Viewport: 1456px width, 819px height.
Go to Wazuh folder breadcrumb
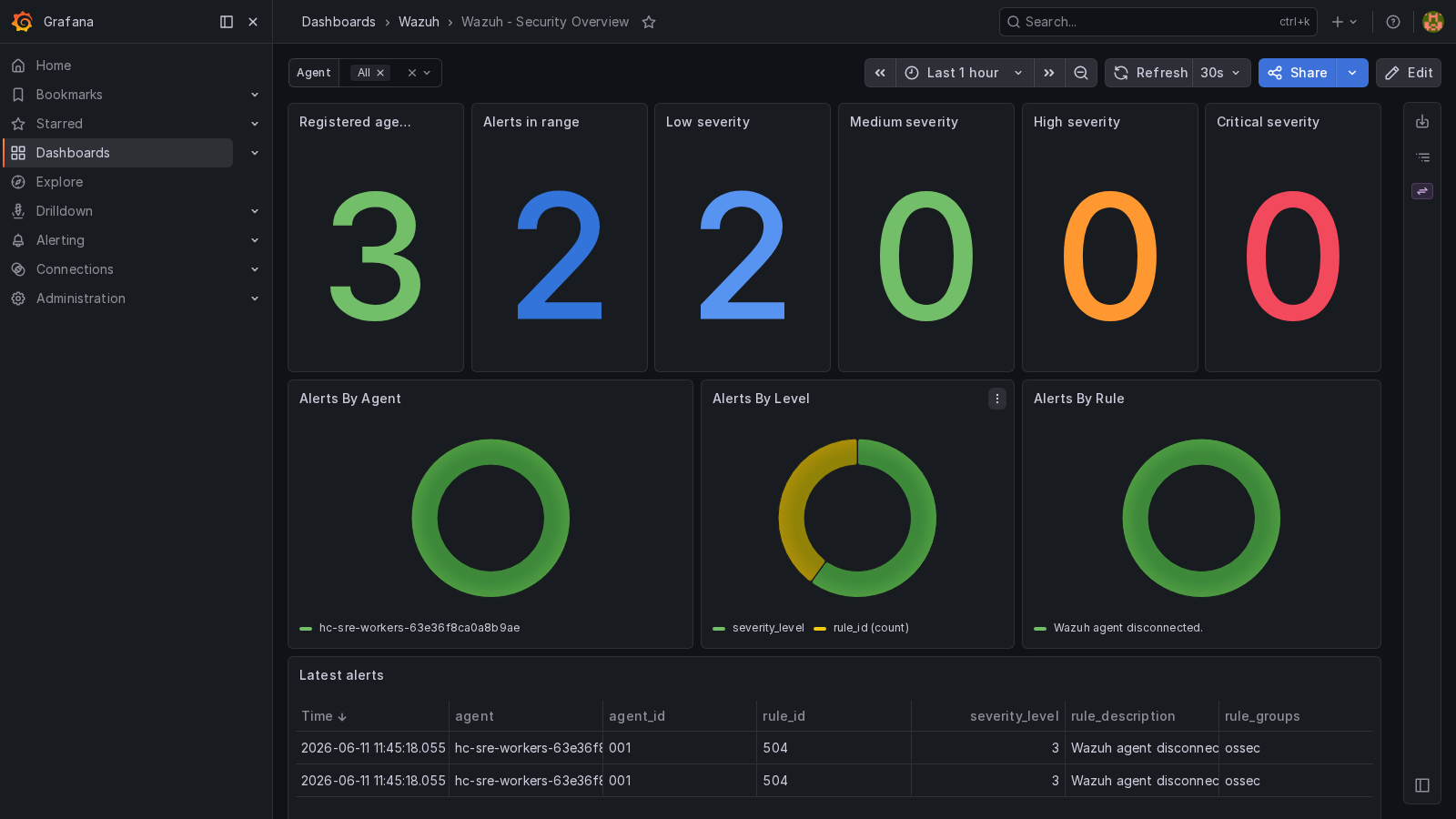tap(419, 22)
